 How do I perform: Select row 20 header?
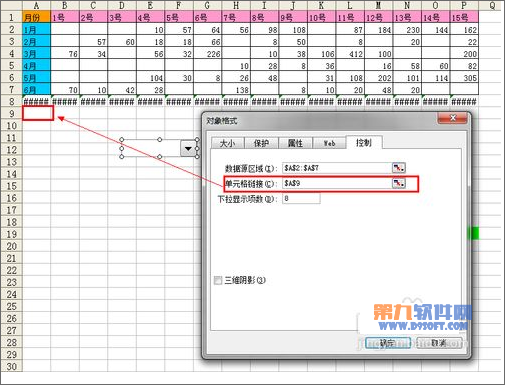11,246
